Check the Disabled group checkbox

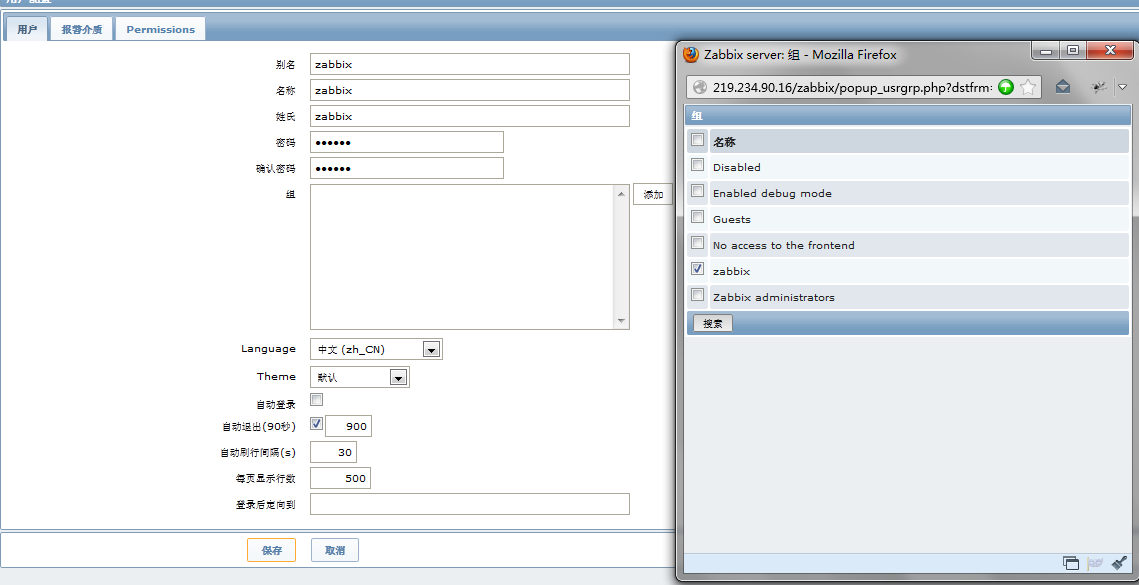click(x=697, y=165)
